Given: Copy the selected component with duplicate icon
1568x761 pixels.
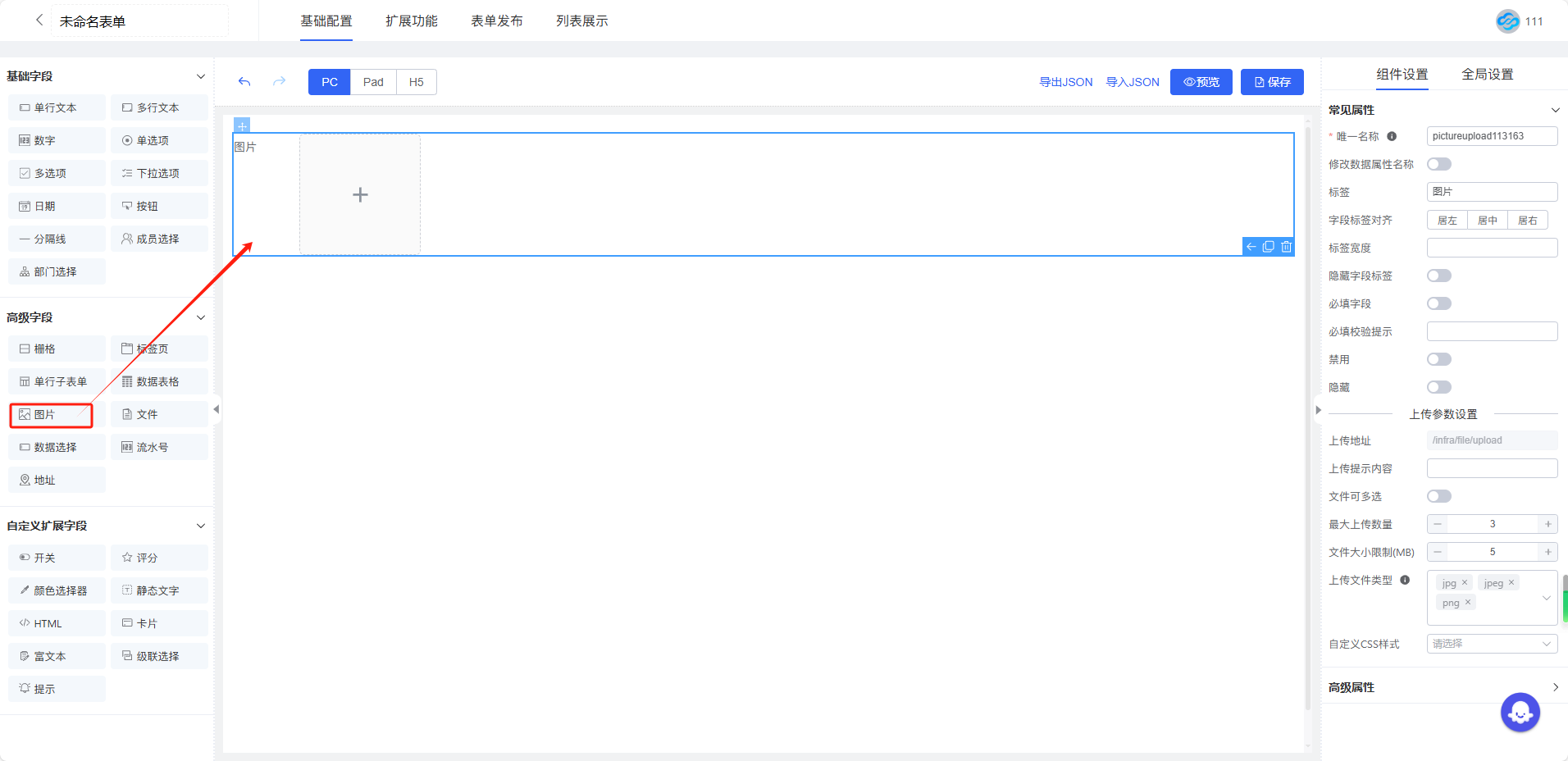Looking at the screenshot, I should [1269, 247].
